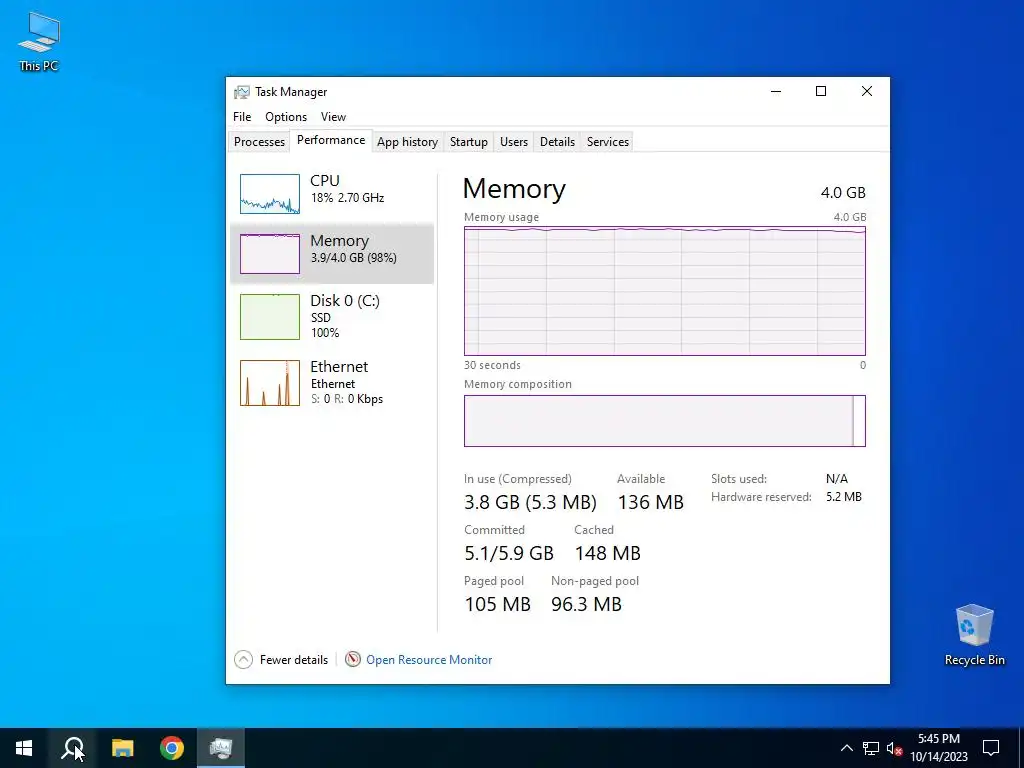Click the memory usage graph
Viewport: 1024px width, 768px height.
[665, 291]
